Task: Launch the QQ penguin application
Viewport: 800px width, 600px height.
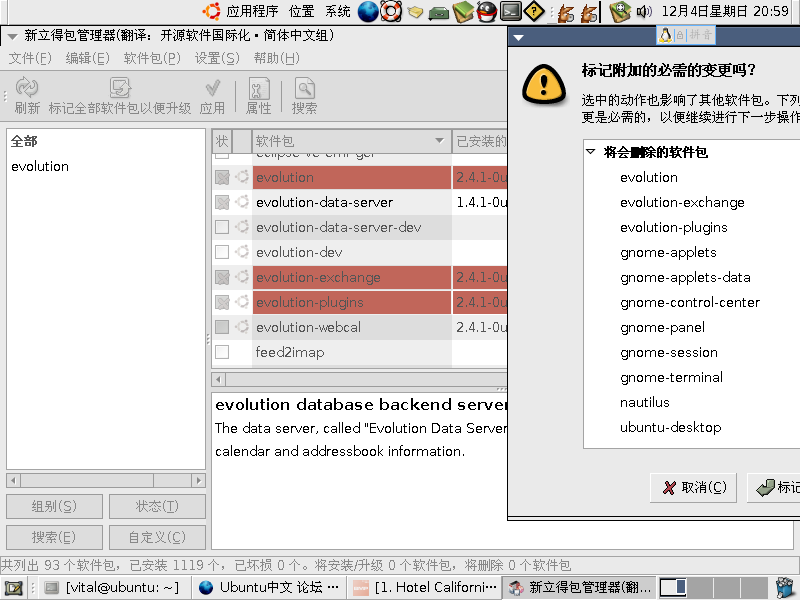Action: [486, 11]
